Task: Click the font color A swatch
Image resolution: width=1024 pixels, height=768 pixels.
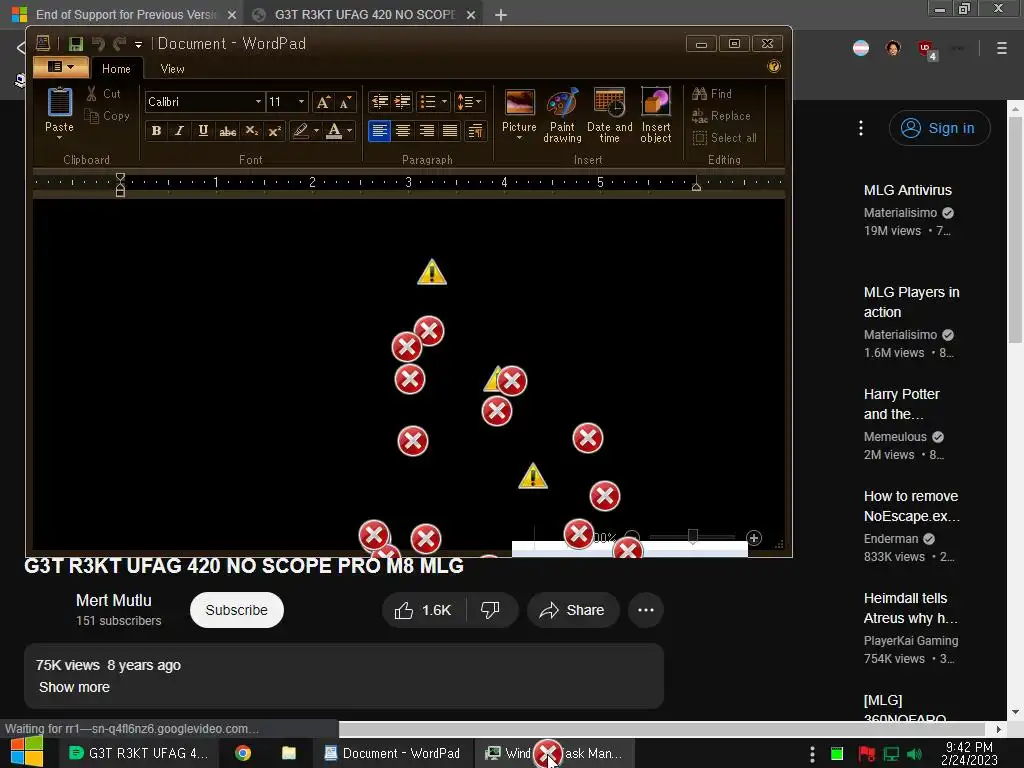Action: (x=334, y=131)
